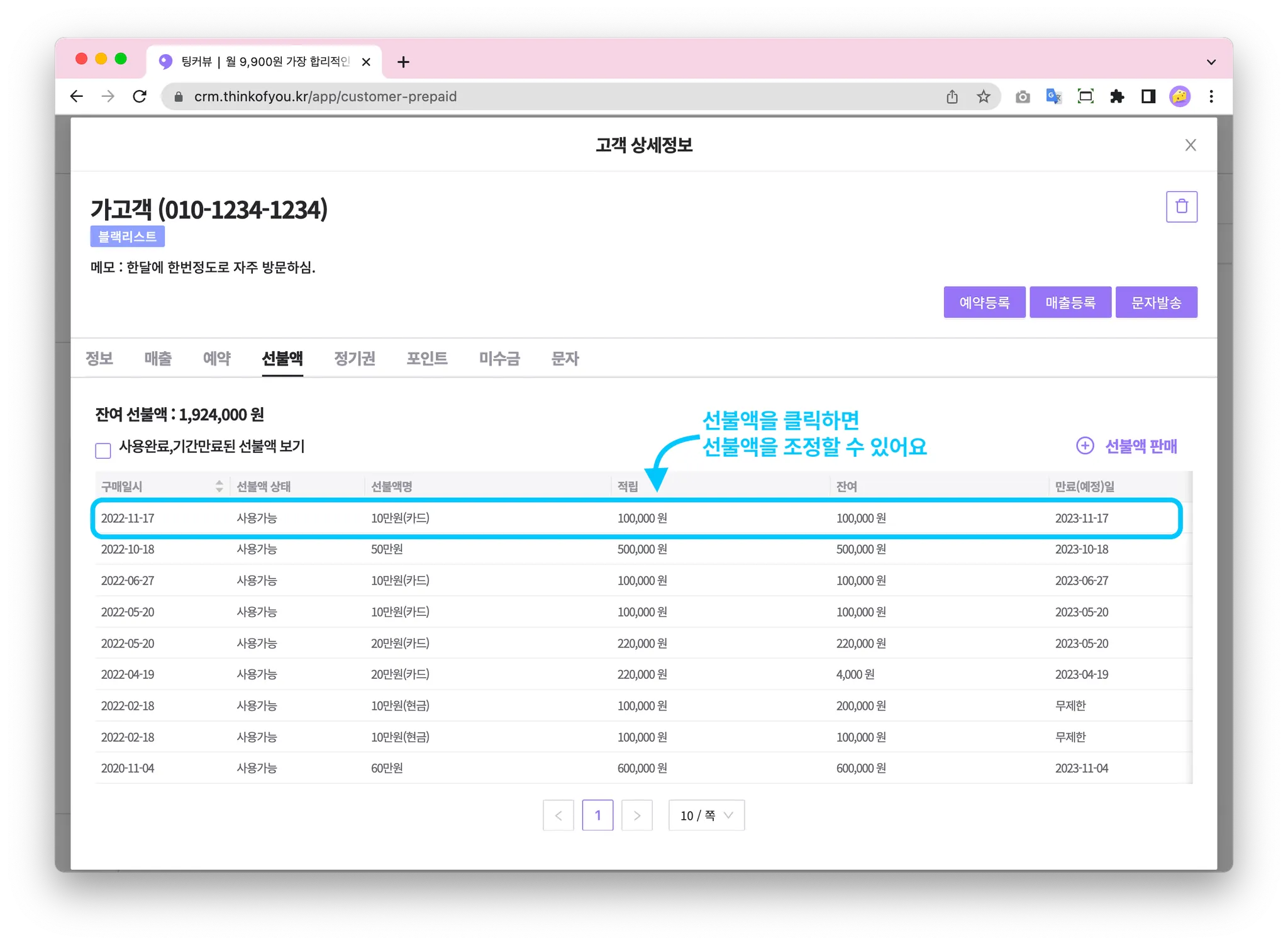This screenshot has height=945, width=1288.
Task: Sort by 구매일시 column arrows
Action: (219, 486)
